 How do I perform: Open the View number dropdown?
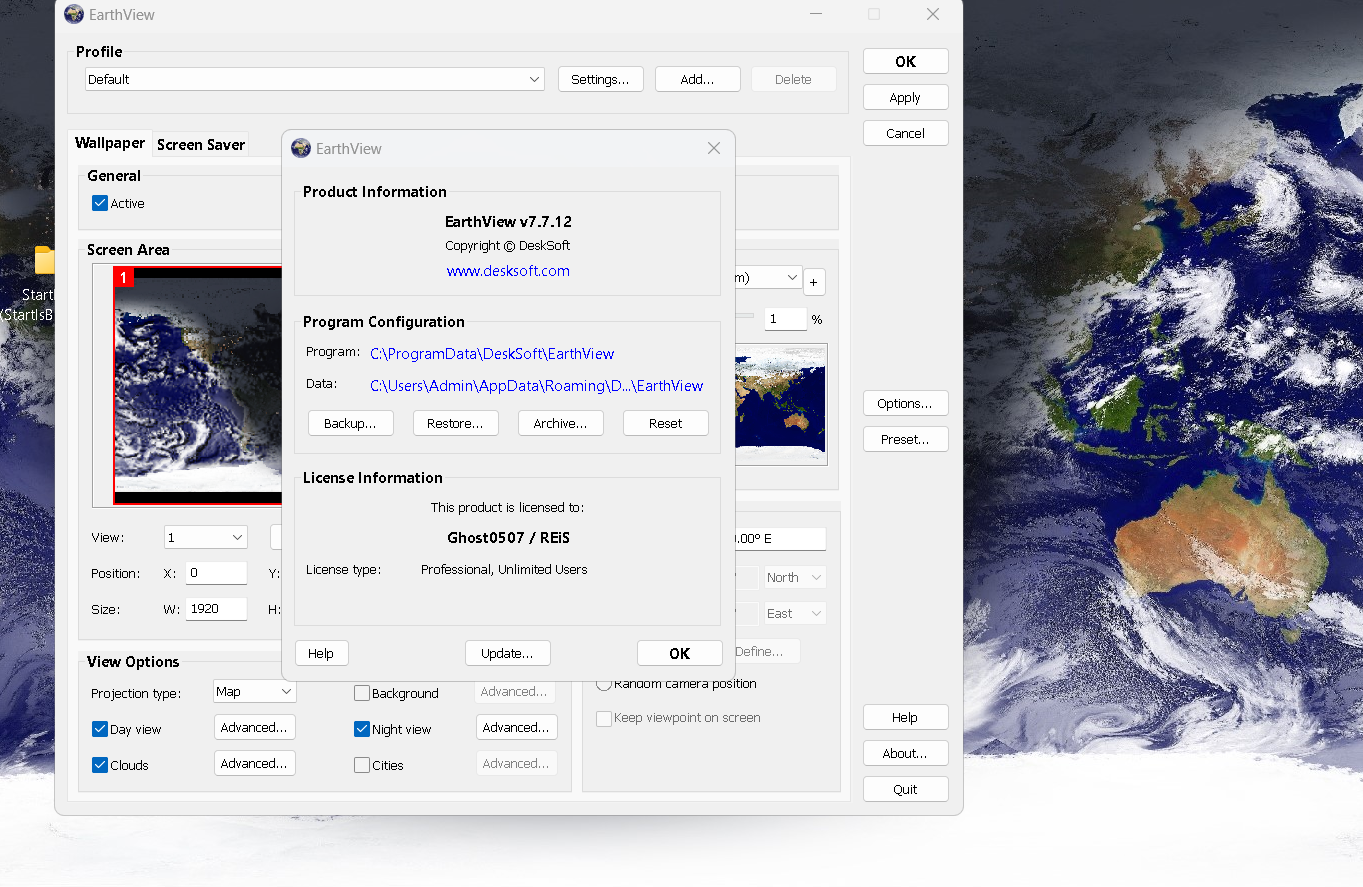[x=206, y=537]
